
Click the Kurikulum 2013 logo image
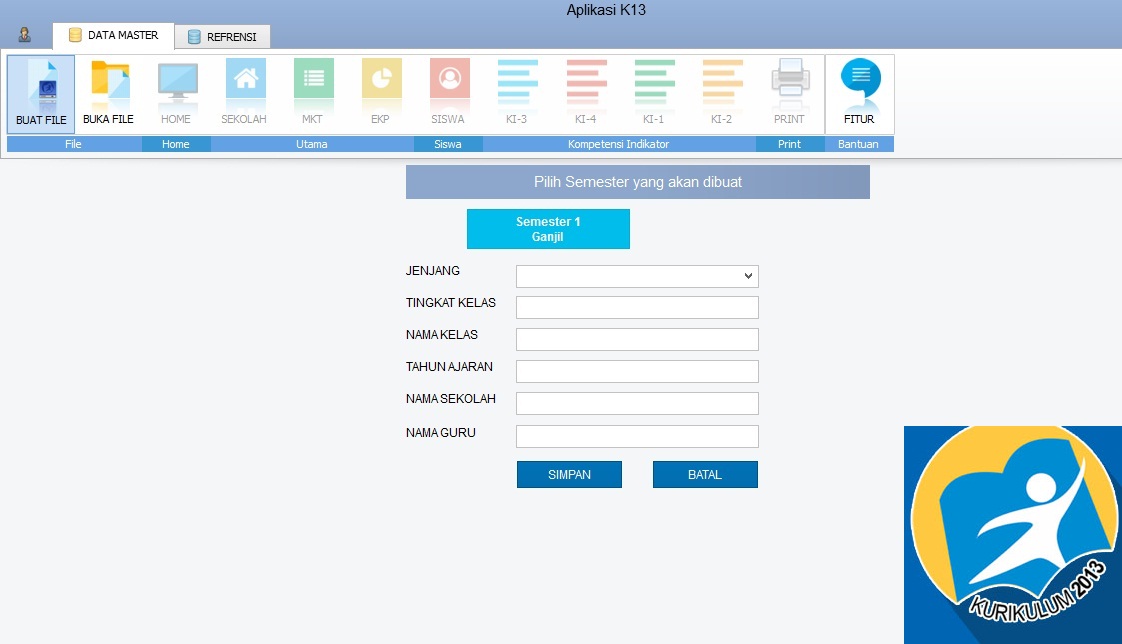pyautogui.click(x=1013, y=535)
